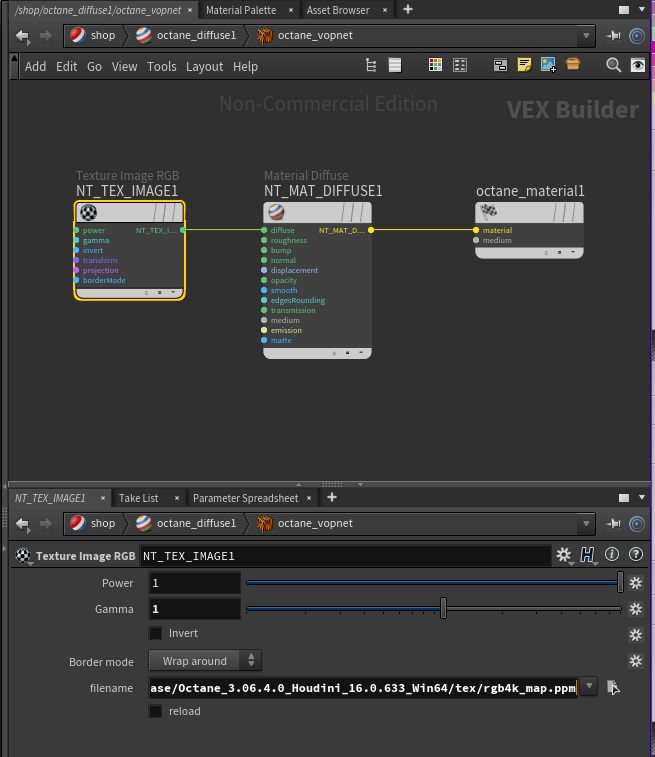Open the Border mode parameter gear menu
The image size is (655, 757).
coord(636,661)
